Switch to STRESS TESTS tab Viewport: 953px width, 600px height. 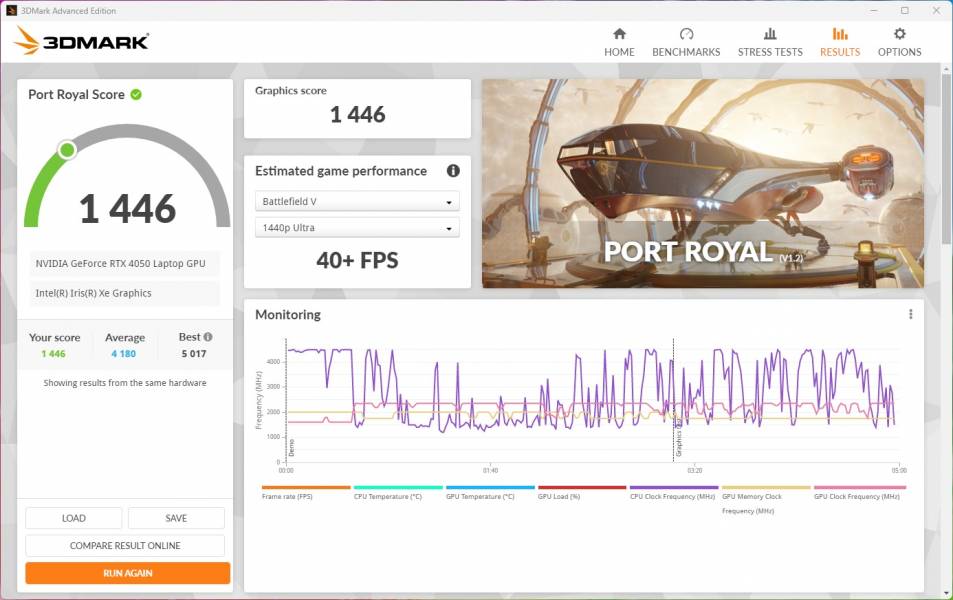(x=769, y=43)
